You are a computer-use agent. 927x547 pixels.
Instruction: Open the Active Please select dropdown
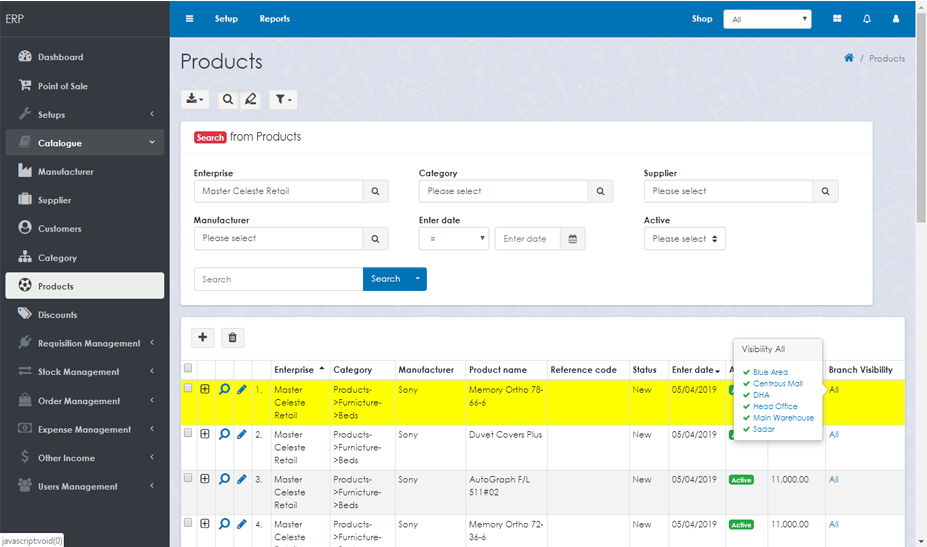[x=684, y=239]
